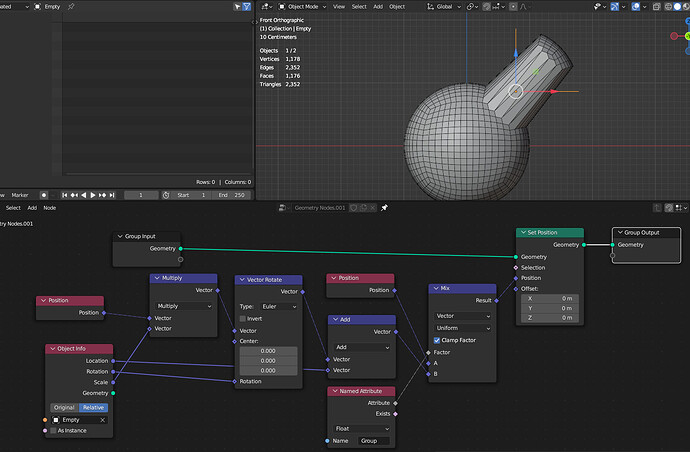Click proportional falloff curve icon
690x452 pixels.
[523, 7]
